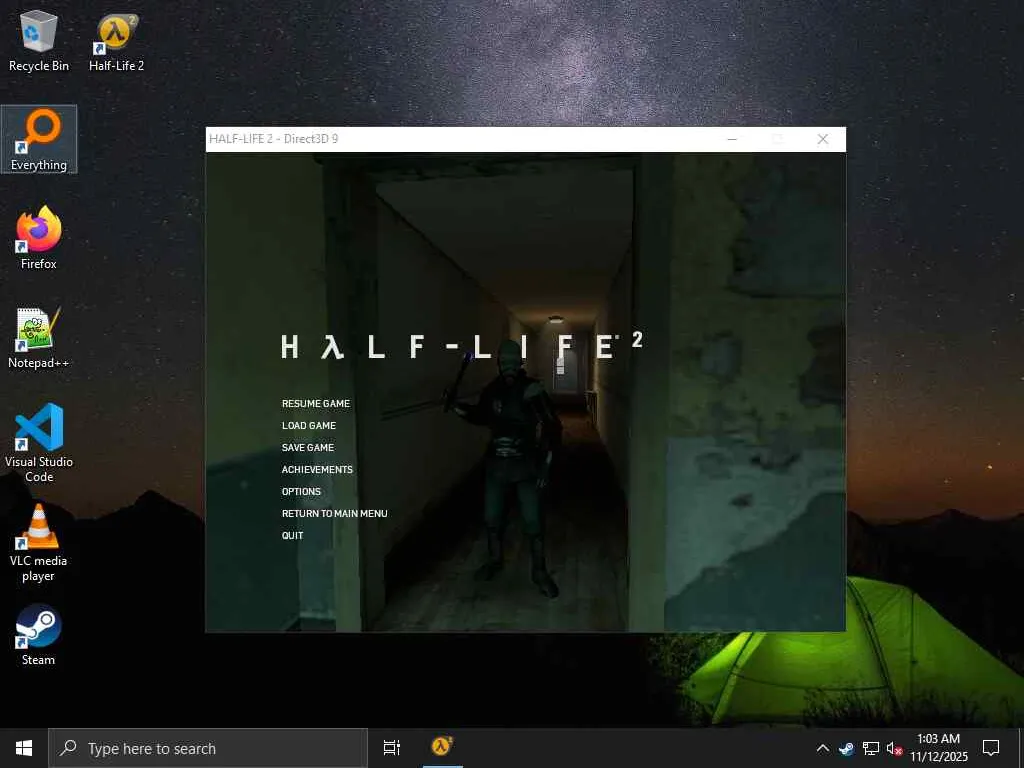
Task: Open the notification center icon
Action: point(991,748)
